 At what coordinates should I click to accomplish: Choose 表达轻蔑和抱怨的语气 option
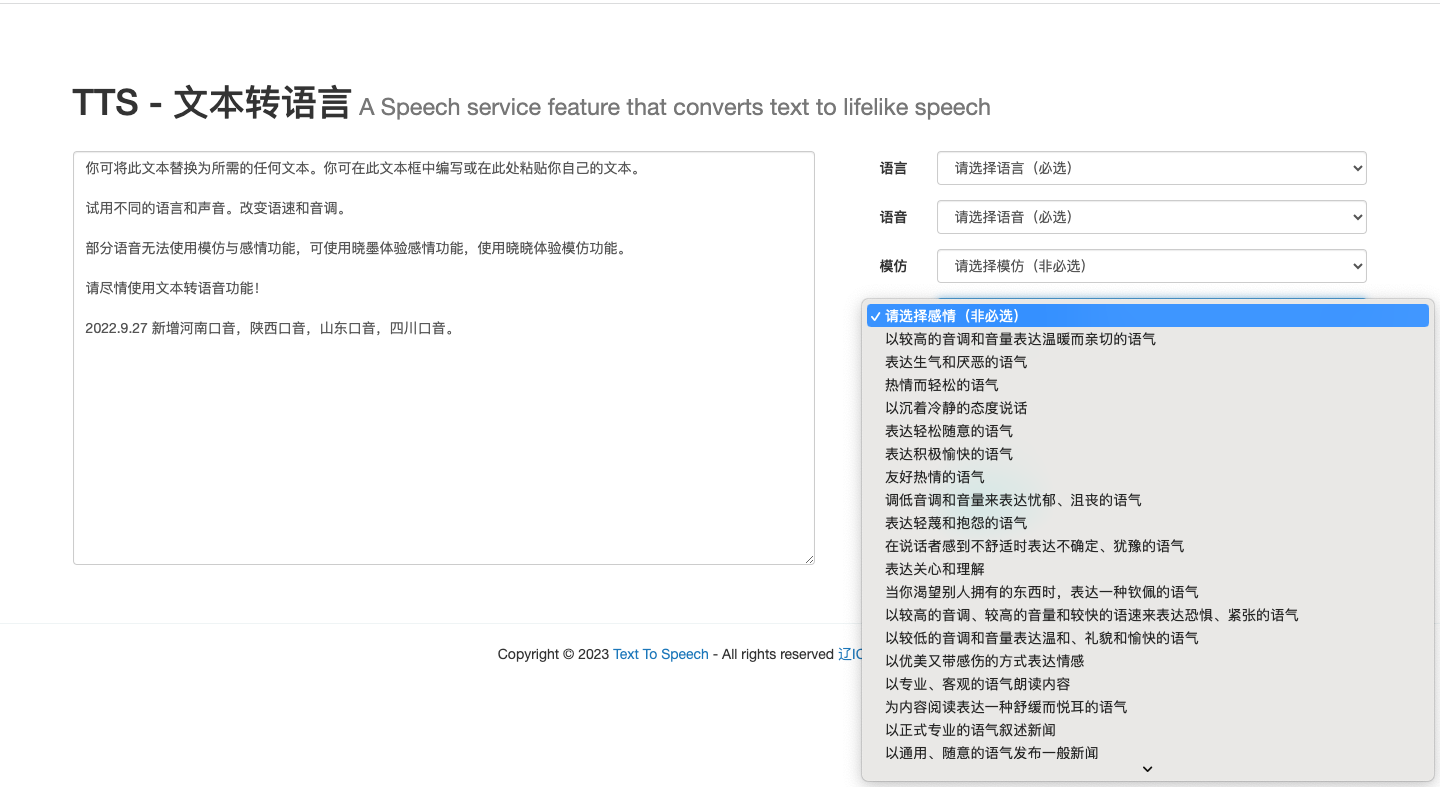click(x=955, y=523)
